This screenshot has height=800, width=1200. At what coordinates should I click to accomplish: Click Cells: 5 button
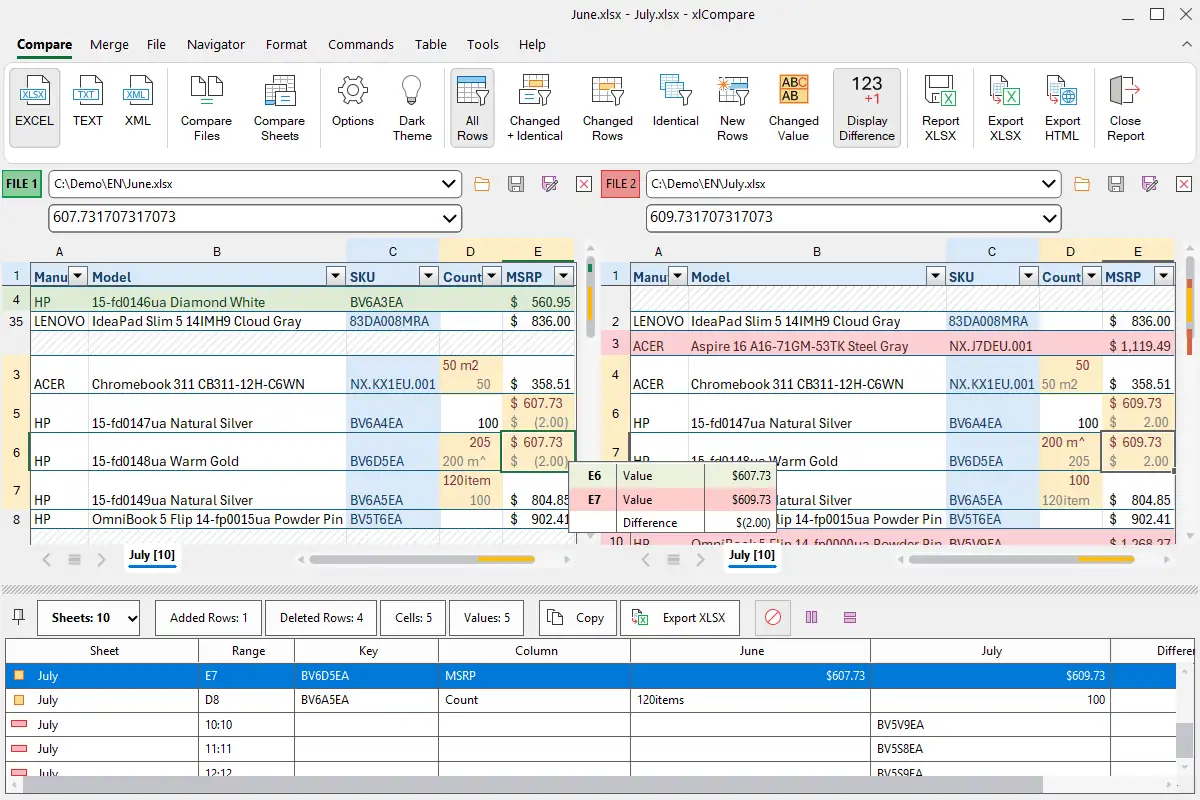click(413, 618)
